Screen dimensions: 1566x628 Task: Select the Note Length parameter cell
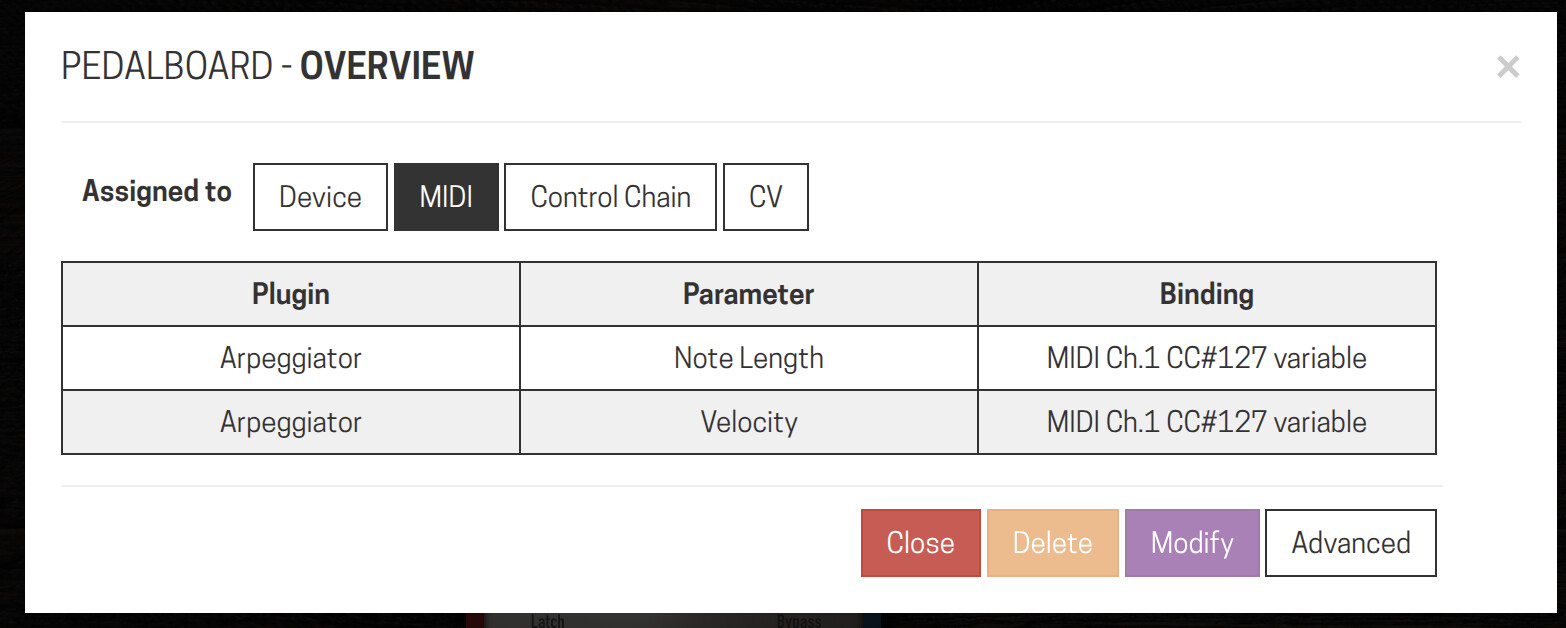(749, 358)
